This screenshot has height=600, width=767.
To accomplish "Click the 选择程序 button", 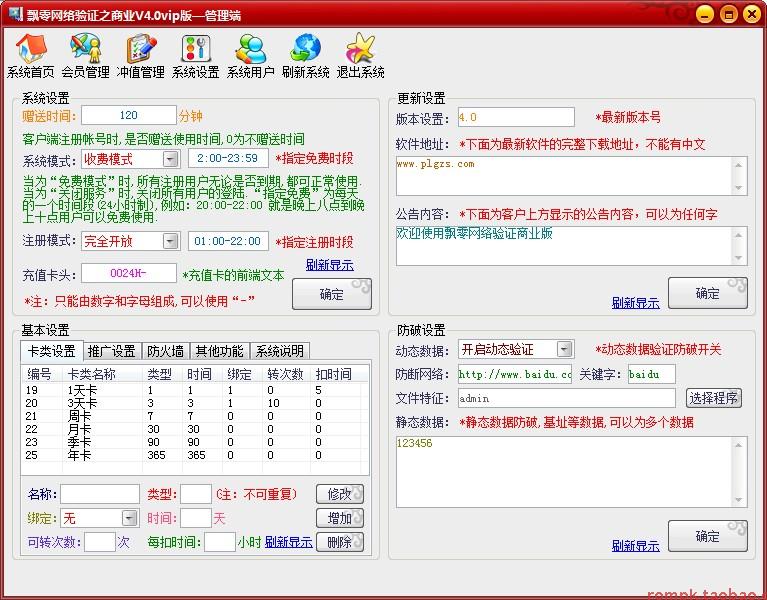I will 714,398.
